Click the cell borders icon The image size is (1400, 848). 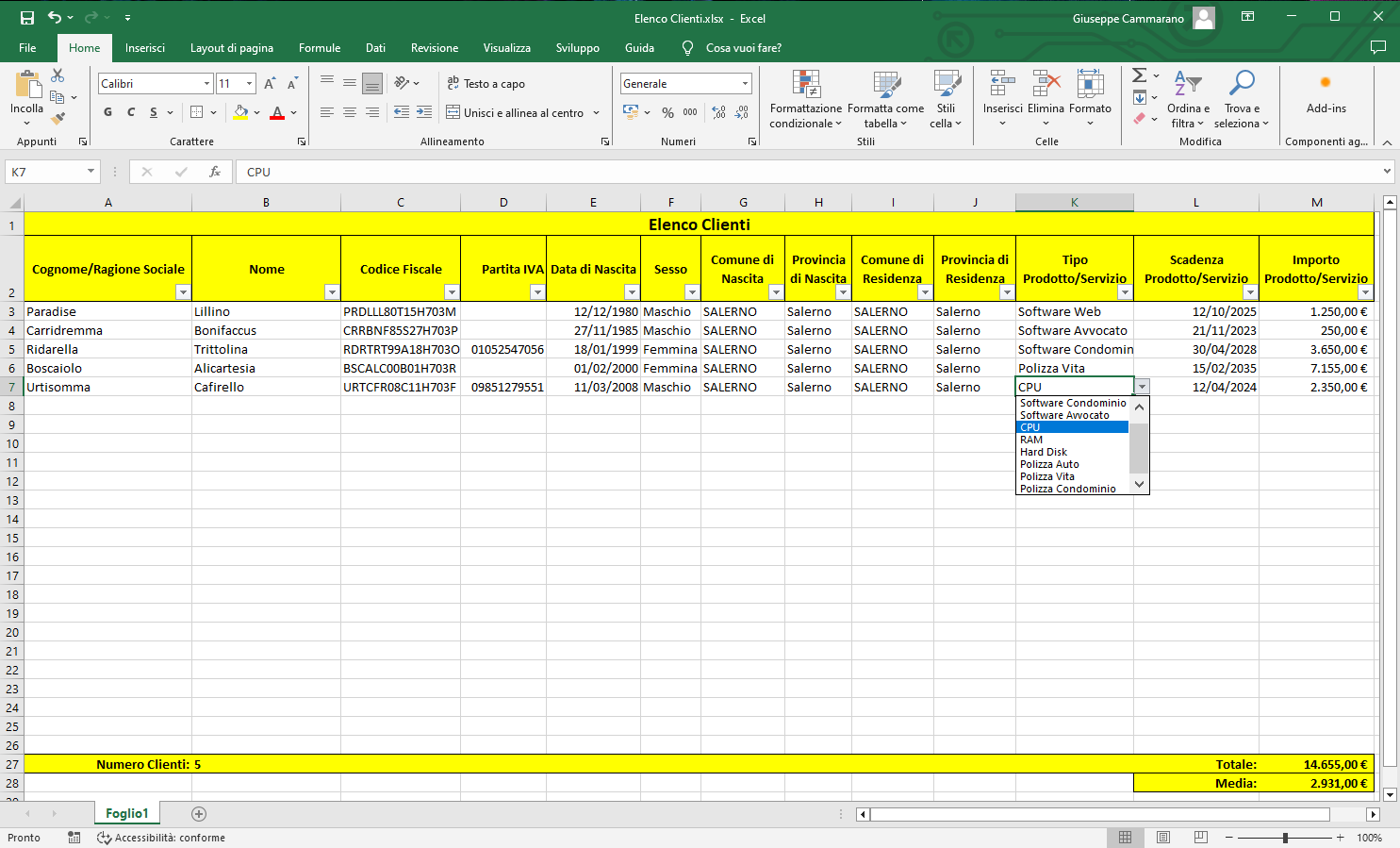(x=197, y=112)
